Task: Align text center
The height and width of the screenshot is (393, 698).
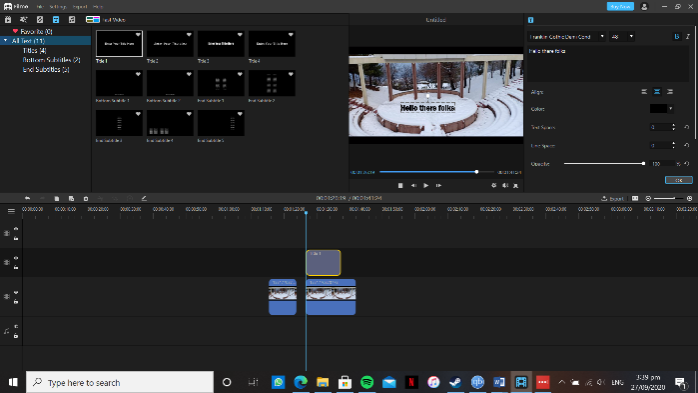Action: 657,92
